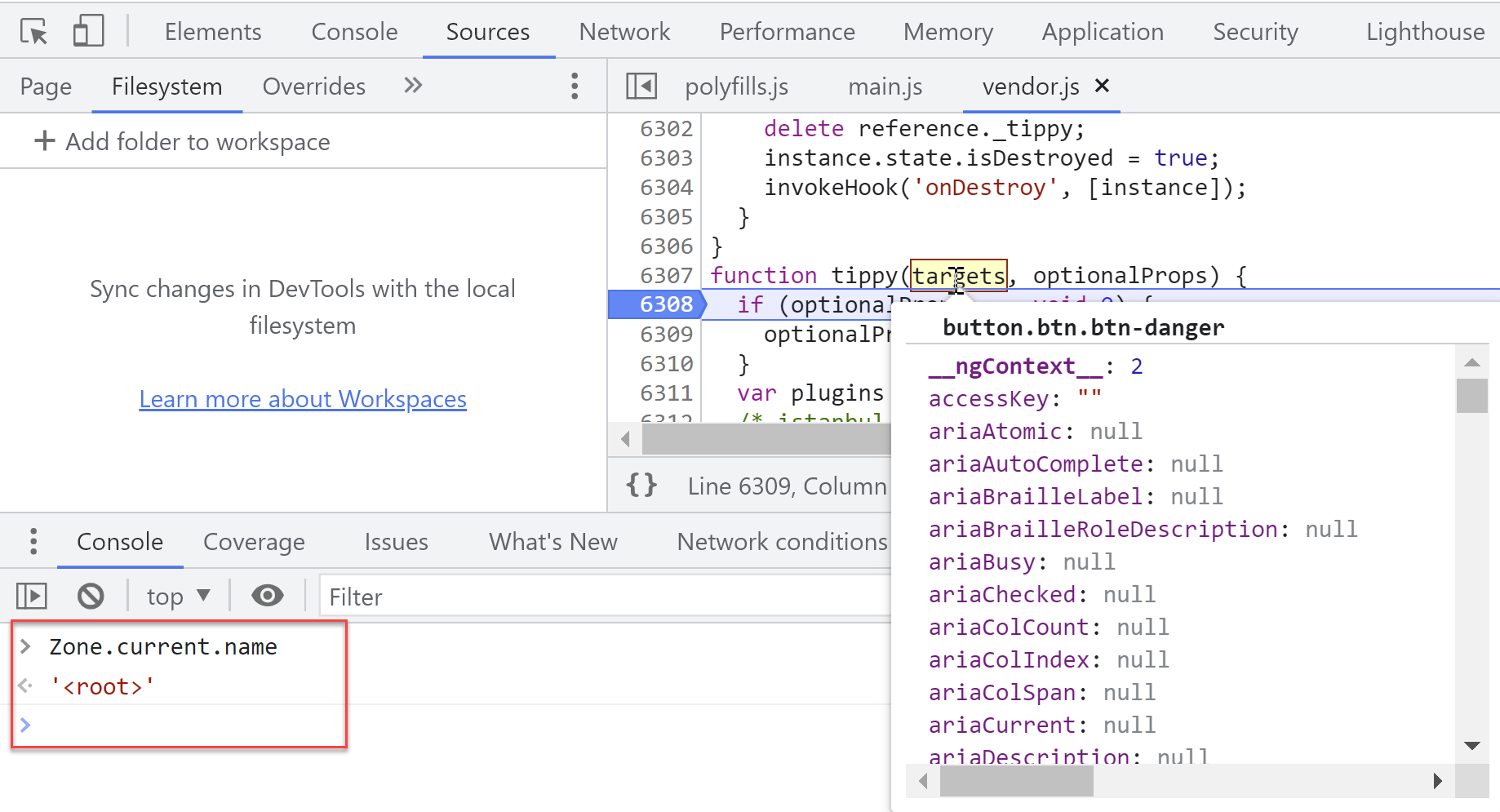Viewport: 1500px width, 812px height.
Task: Toggle the device toolbar icon
Action: pyautogui.click(x=88, y=32)
